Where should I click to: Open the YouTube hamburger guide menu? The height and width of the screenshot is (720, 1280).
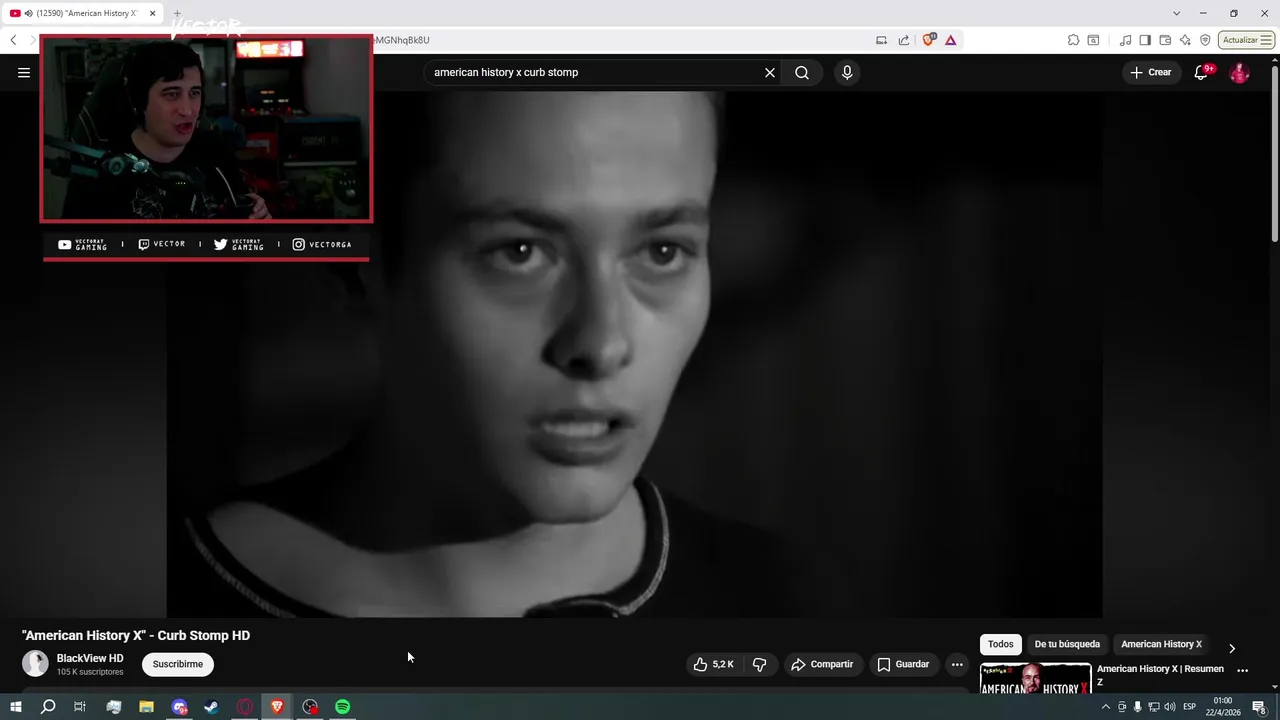click(x=24, y=72)
